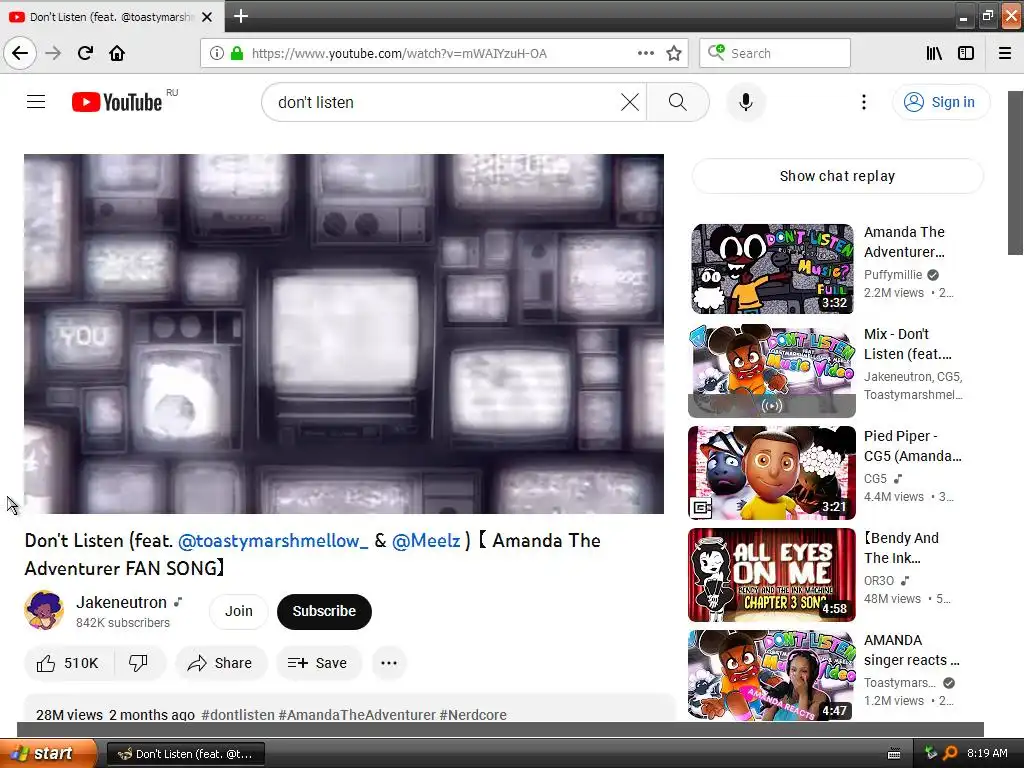Click the #dontlisten hashtag

point(238,715)
